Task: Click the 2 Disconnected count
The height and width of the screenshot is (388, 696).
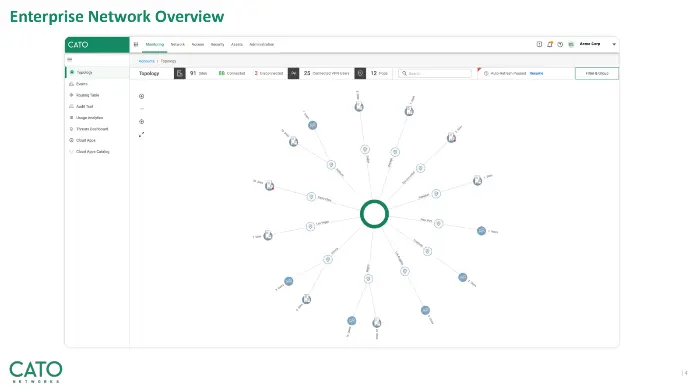Action: point(269,73)
